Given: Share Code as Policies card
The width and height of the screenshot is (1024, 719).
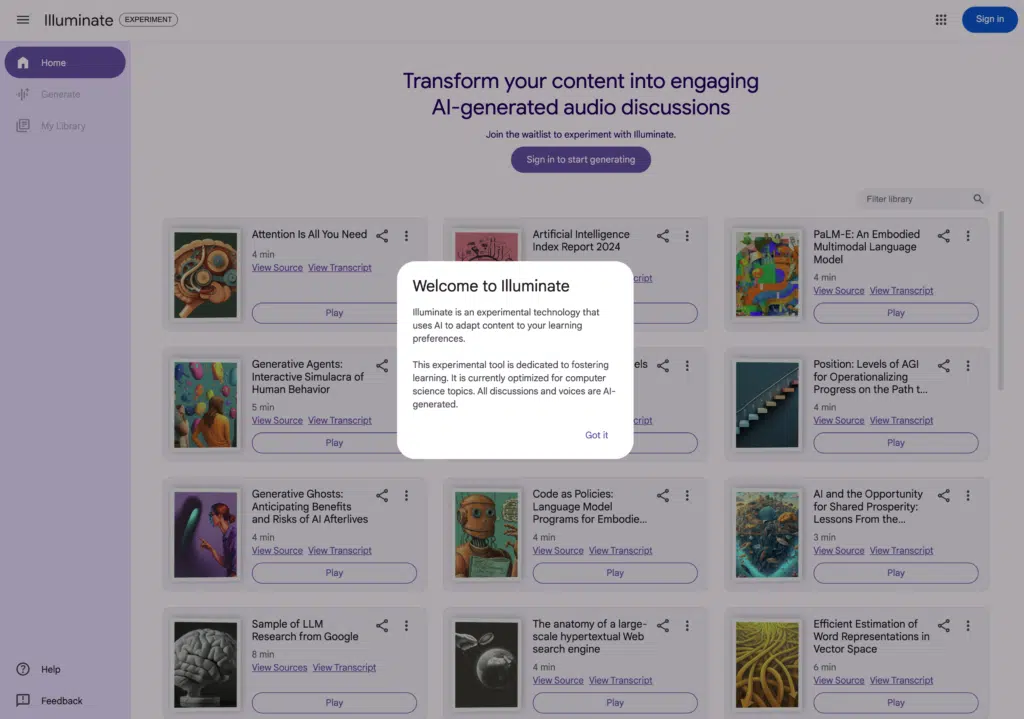Looking at the screenshot, I should pos(663,496).
